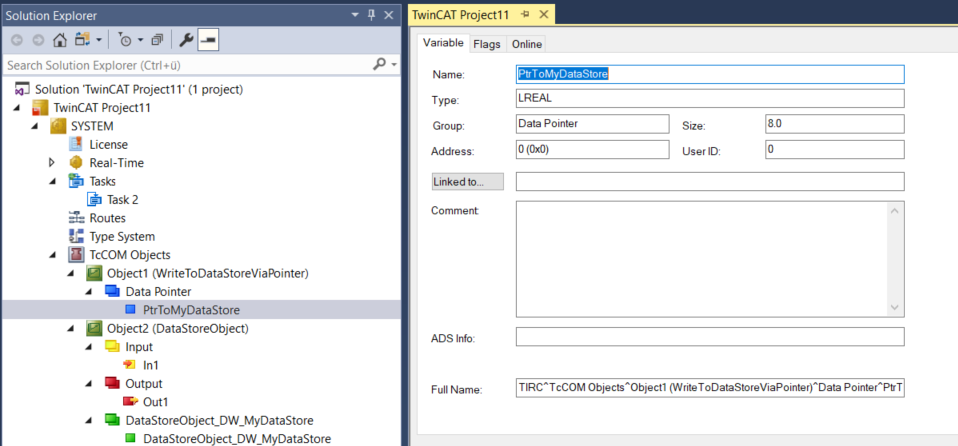Click the Full Name field
Image resolution: width=958 pixels, height=446 pixels.
pos(710,387)
